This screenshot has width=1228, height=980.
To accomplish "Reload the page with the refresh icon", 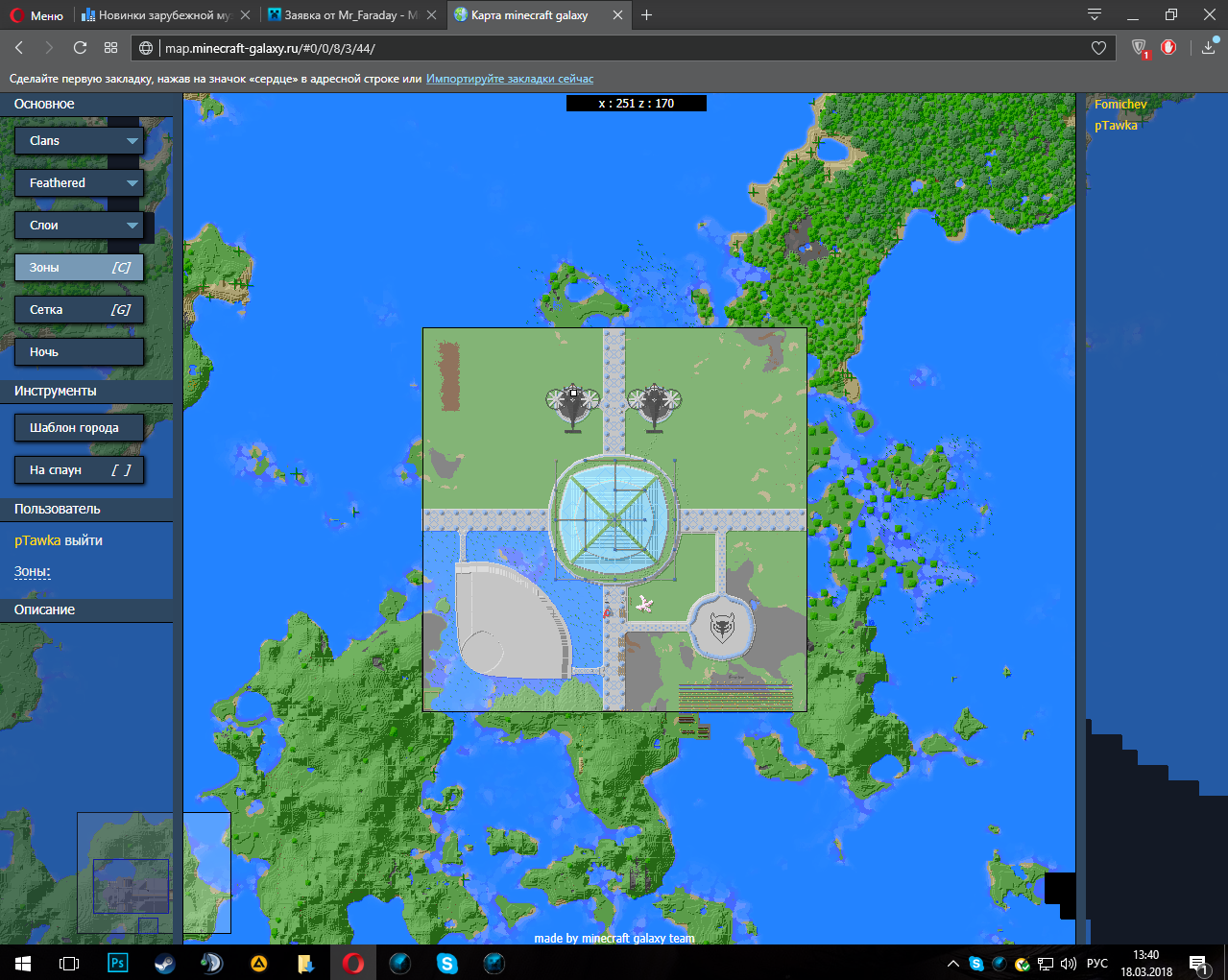I will [80, 48].
